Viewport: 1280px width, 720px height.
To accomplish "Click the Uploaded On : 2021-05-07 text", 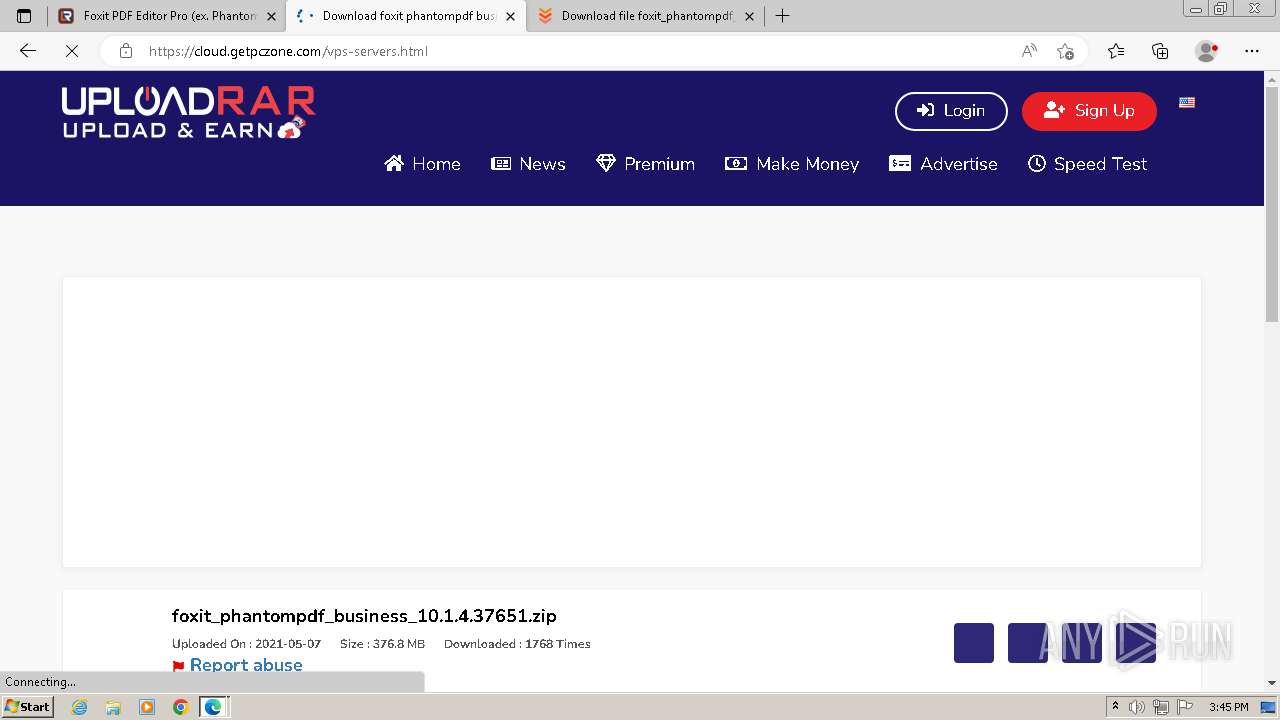I will point(246,644).
